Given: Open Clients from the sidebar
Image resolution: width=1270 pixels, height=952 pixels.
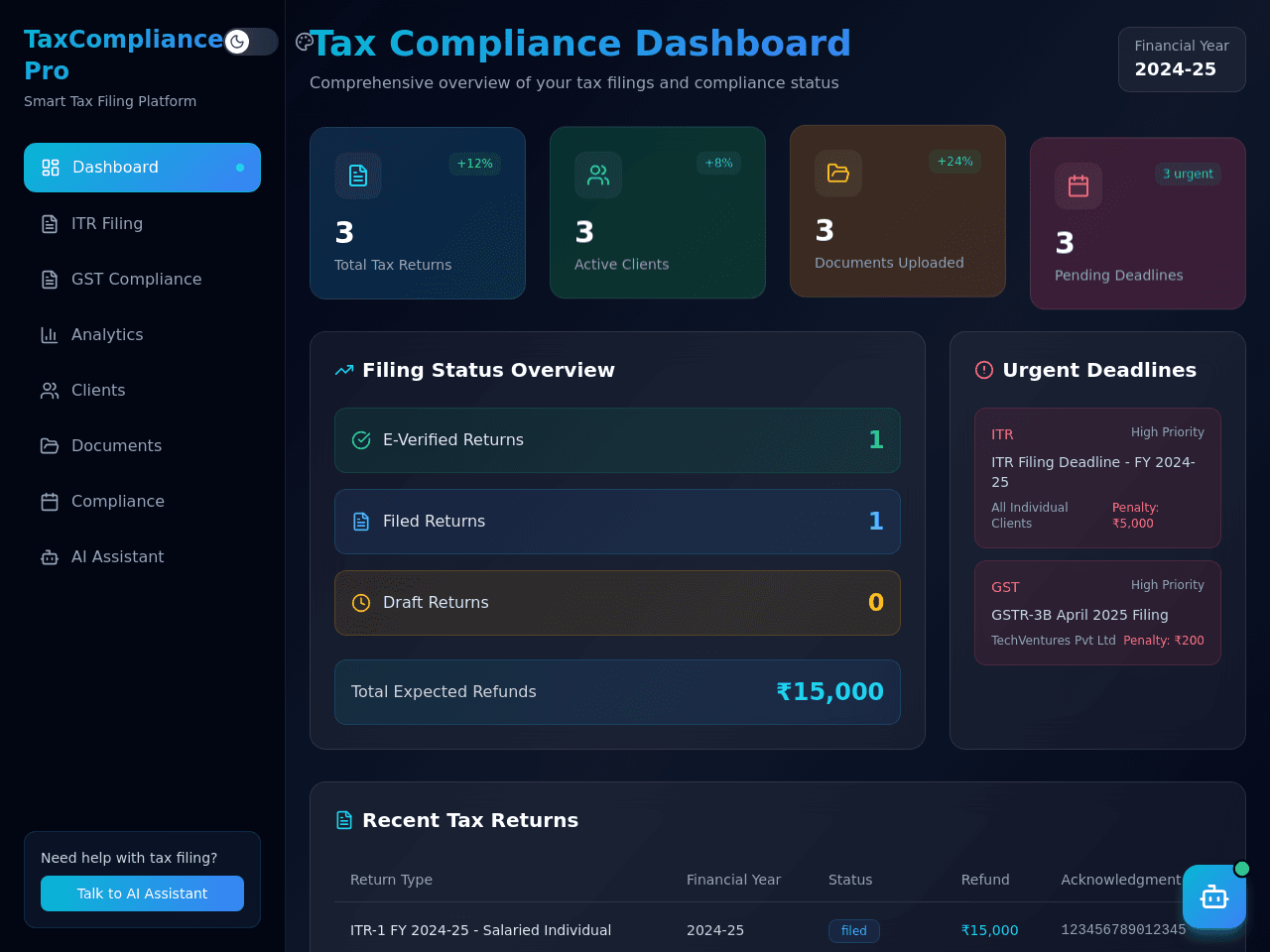Looking at the screenshot, I should tap(142, 391).
